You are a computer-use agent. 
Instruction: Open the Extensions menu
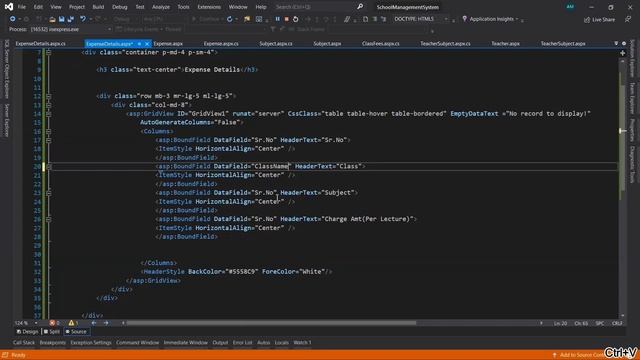click(x=209, y=7)
